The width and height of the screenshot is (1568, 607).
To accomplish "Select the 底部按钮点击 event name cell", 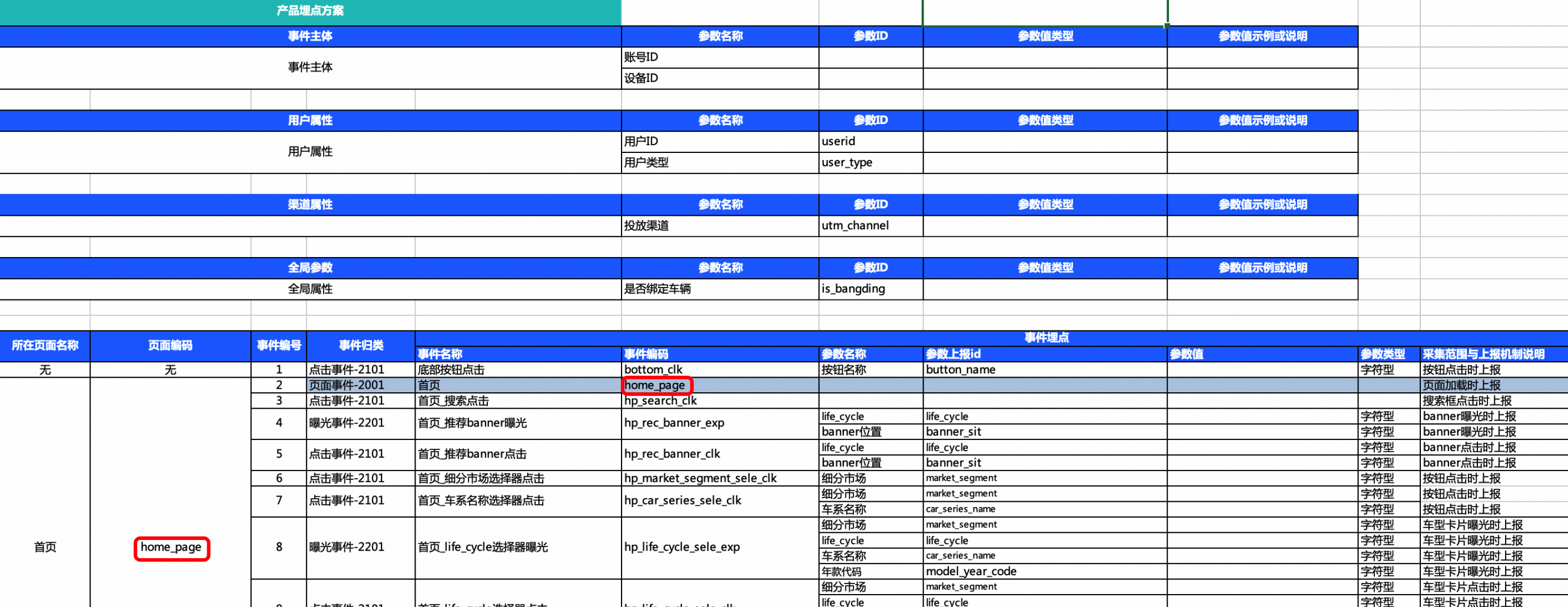I will [x=519, y=370].
